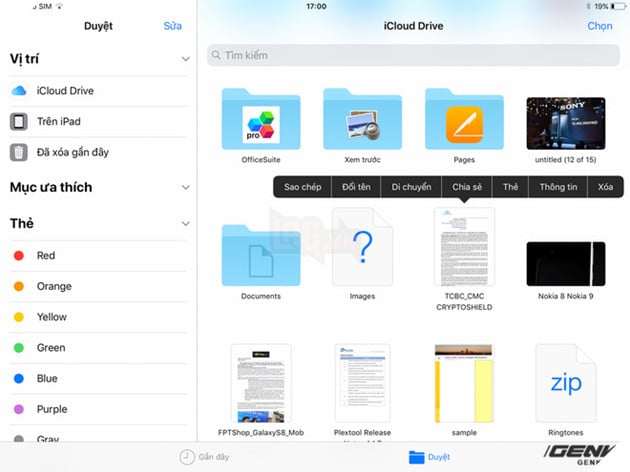Choose Chia sẻ from context menu
Viewport: 630px width, 472px height.
point(467,187)
